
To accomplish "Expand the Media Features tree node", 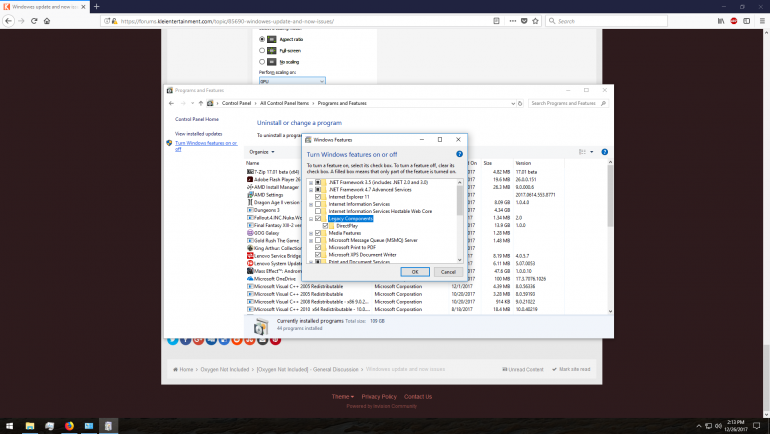I will [x=310, y=233].
